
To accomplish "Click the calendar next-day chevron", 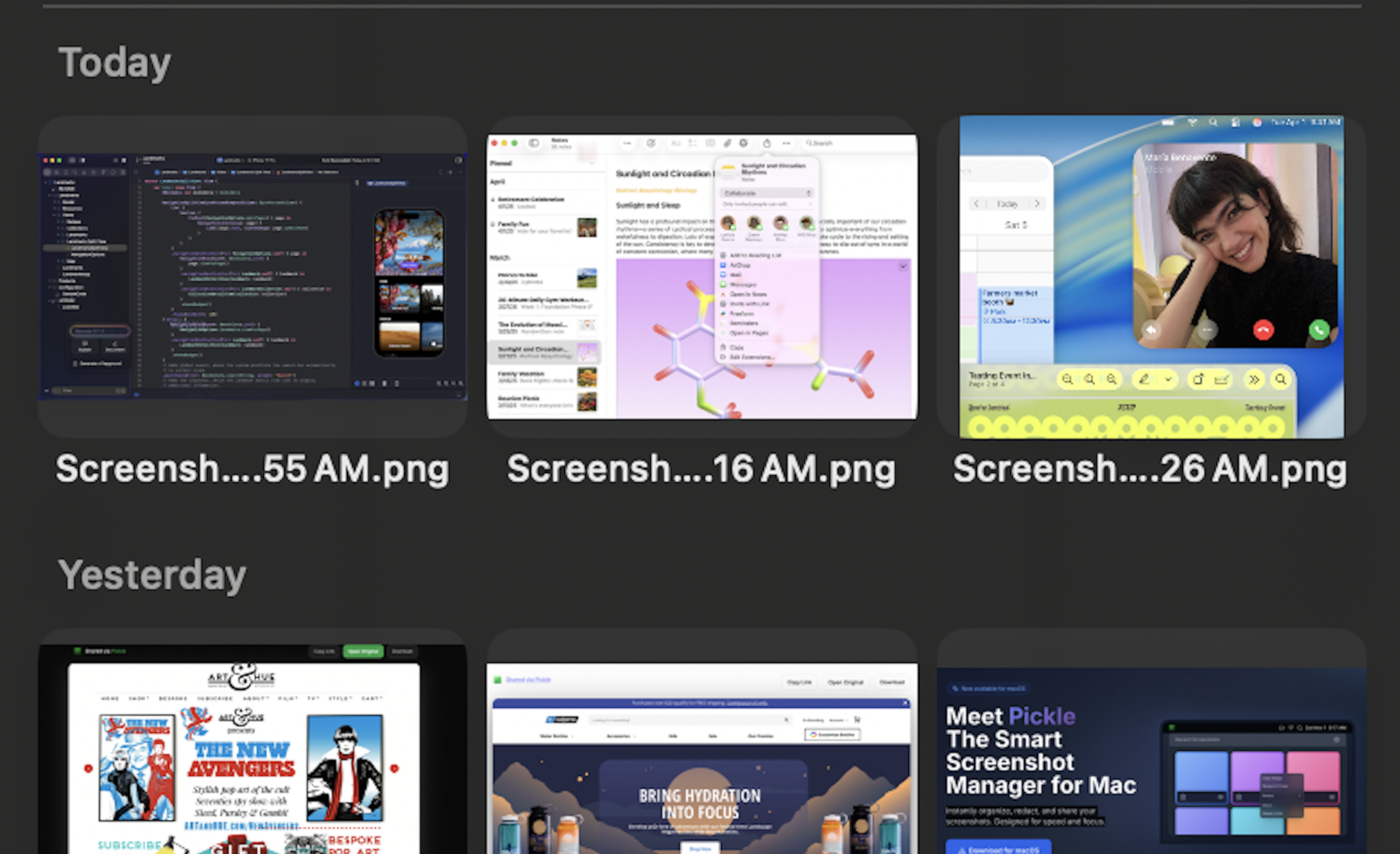I will pos(1037,203).
